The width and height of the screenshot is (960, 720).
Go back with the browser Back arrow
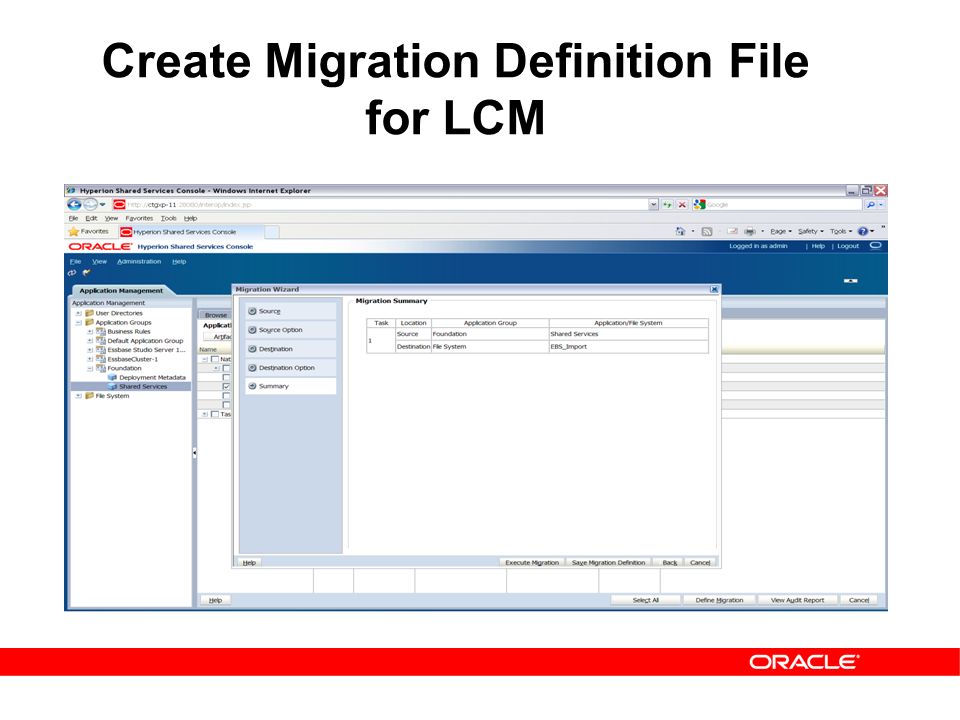pyautogui.click(x=74, y=204)
